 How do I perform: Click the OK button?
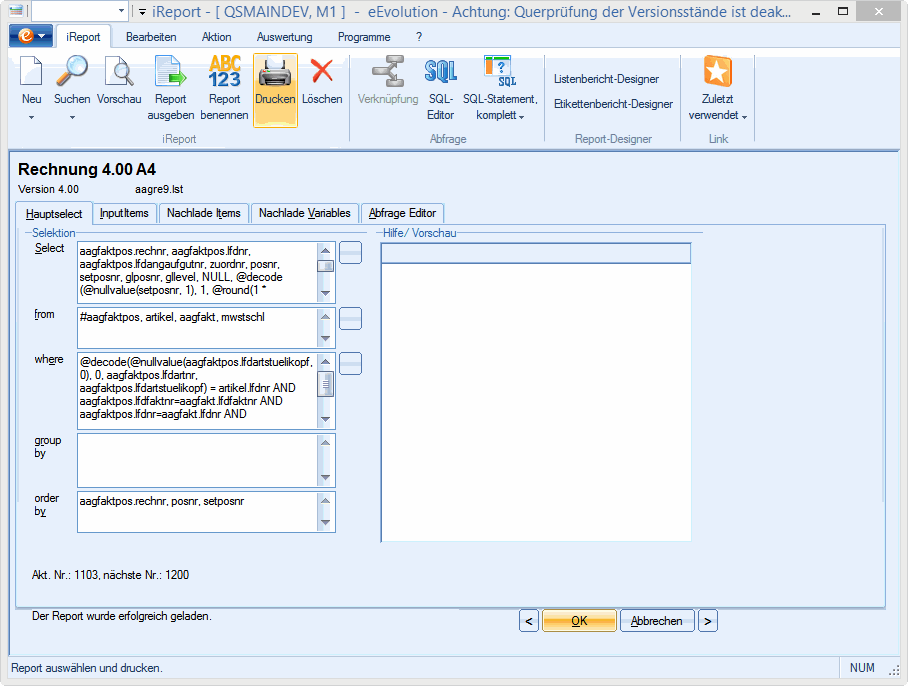tap(579, 621)
